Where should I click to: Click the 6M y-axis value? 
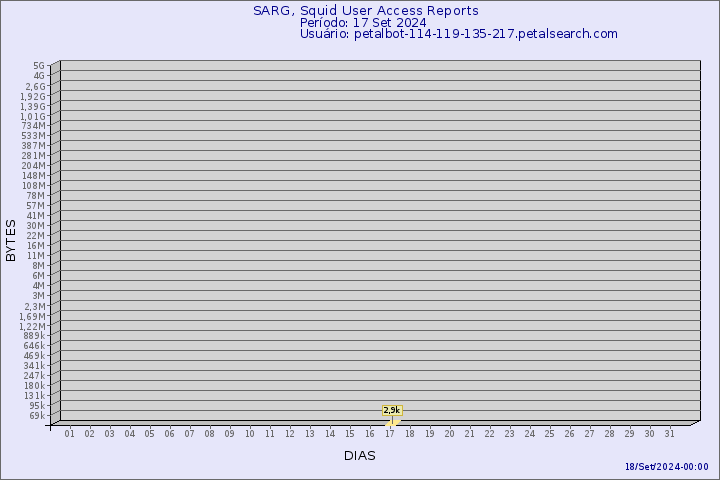coord(39,276)
